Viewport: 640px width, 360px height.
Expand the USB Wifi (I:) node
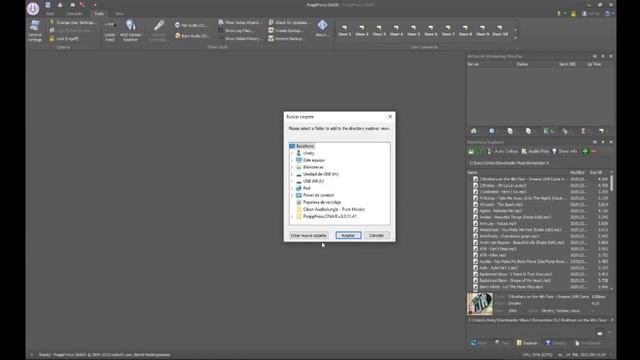pos(292,181)
